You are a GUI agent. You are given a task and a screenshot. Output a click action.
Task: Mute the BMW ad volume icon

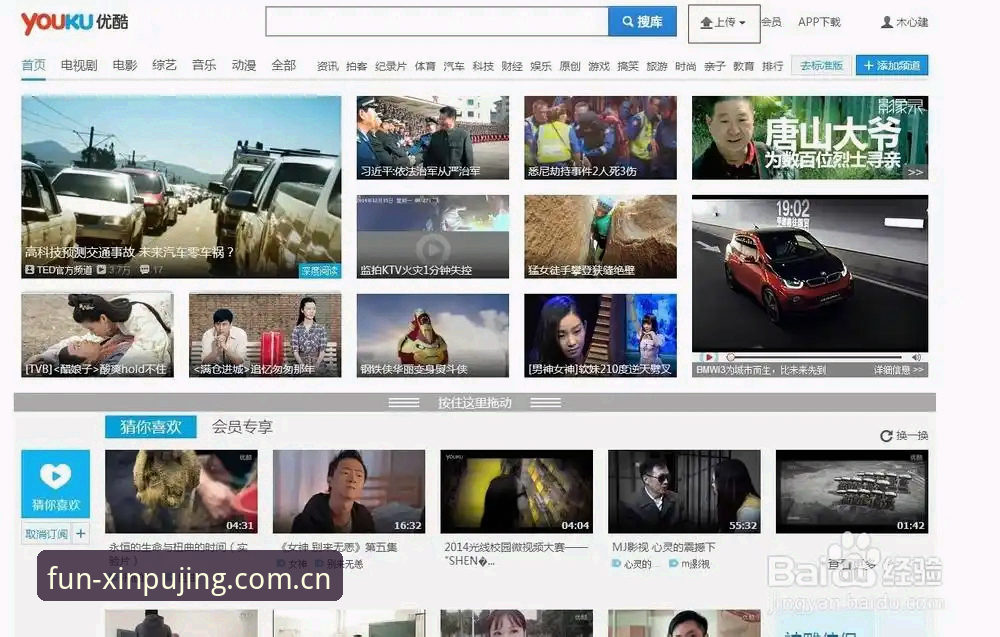[916, 357]
